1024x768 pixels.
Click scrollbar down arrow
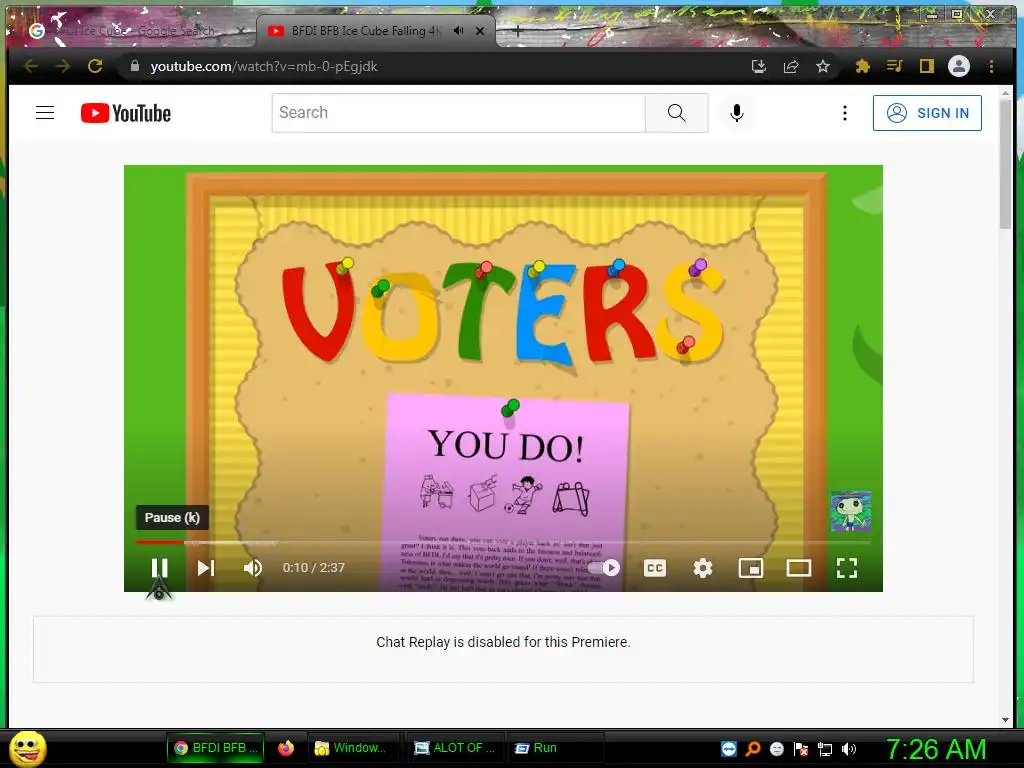(x=1005, y=720)
